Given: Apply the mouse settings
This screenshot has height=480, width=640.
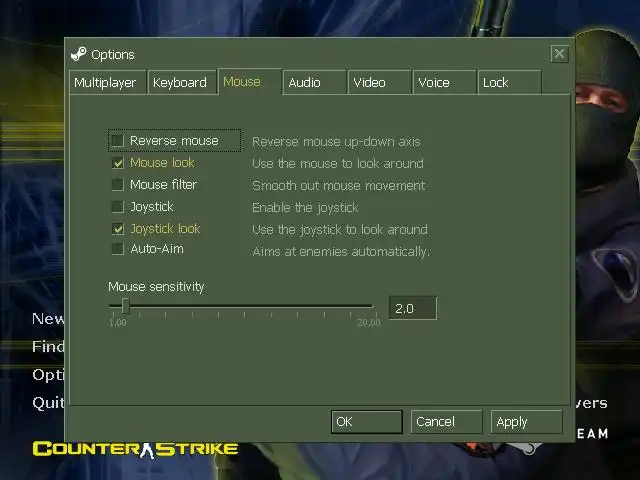Looking at the screenshot, I should (526, 422).
